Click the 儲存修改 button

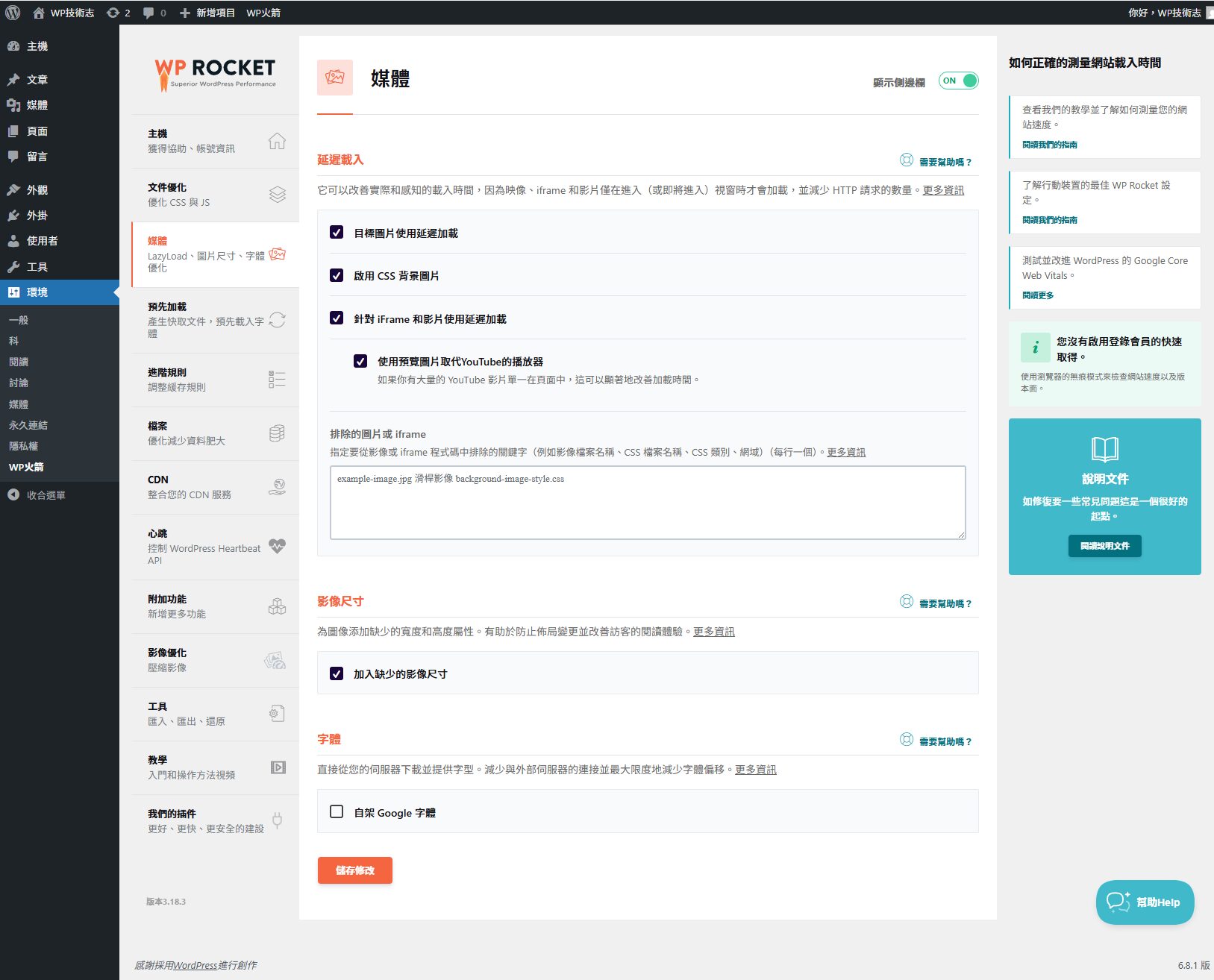[355, 870]
